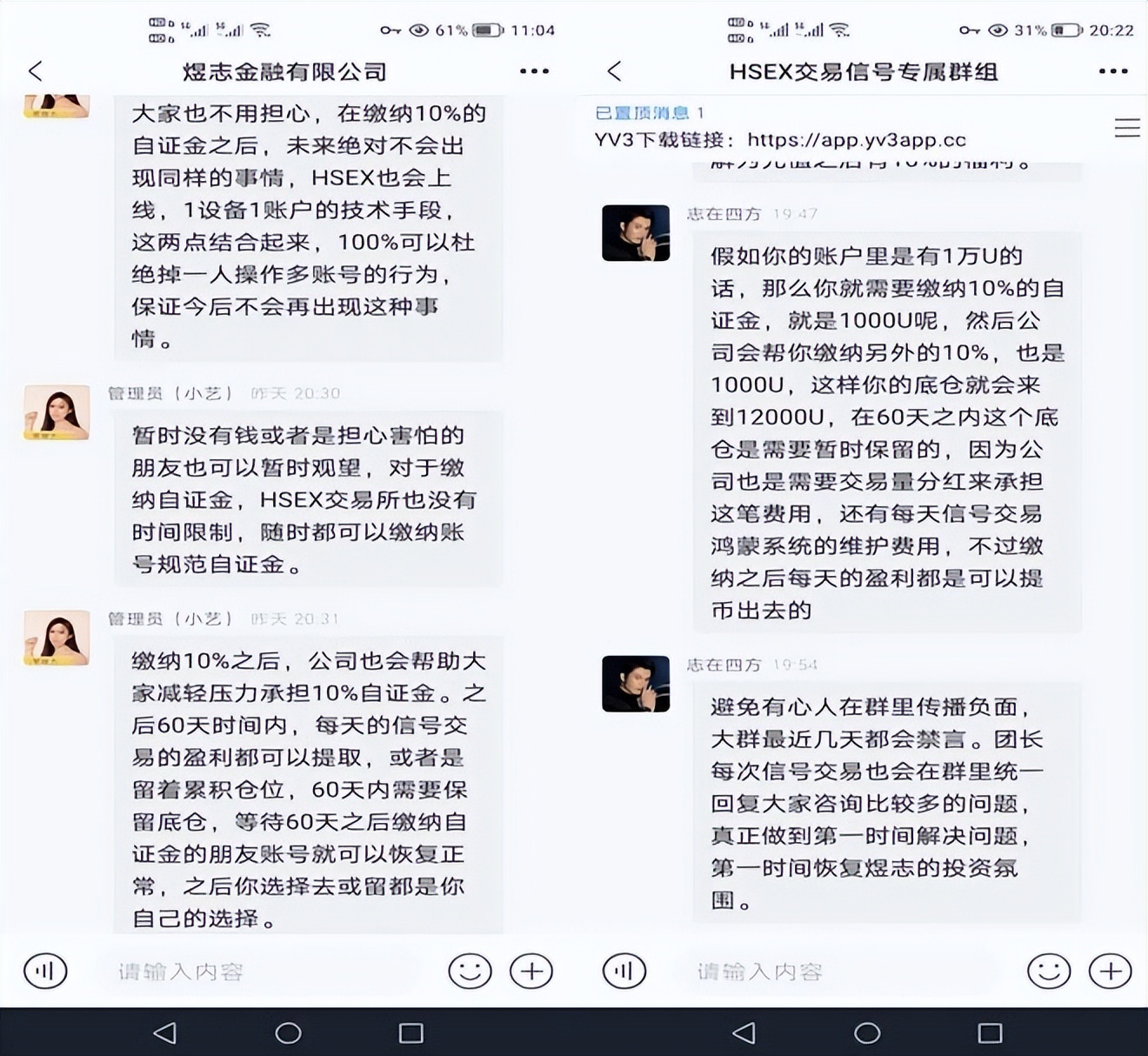Go back from HSEX交易信号专属群组 chat
The height and width of the screenshot is (1056, 1148).
[x=615, y=71]
